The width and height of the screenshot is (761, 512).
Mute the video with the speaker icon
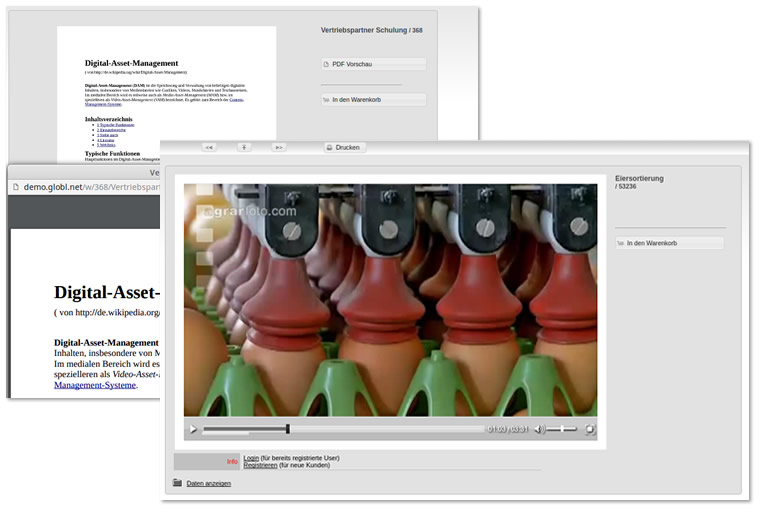point(540,429)
